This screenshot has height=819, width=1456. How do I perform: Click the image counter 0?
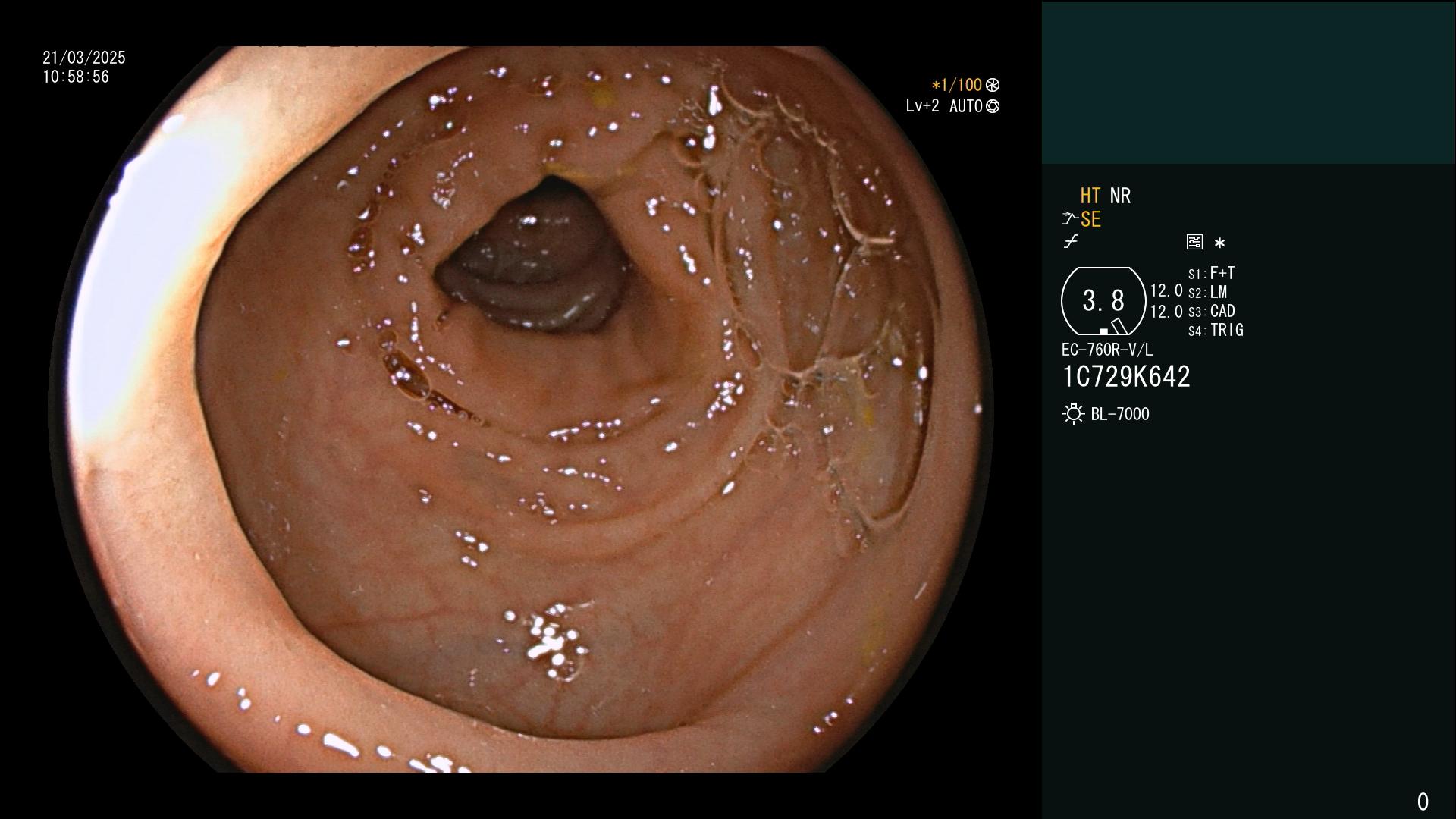(1423, 802)
